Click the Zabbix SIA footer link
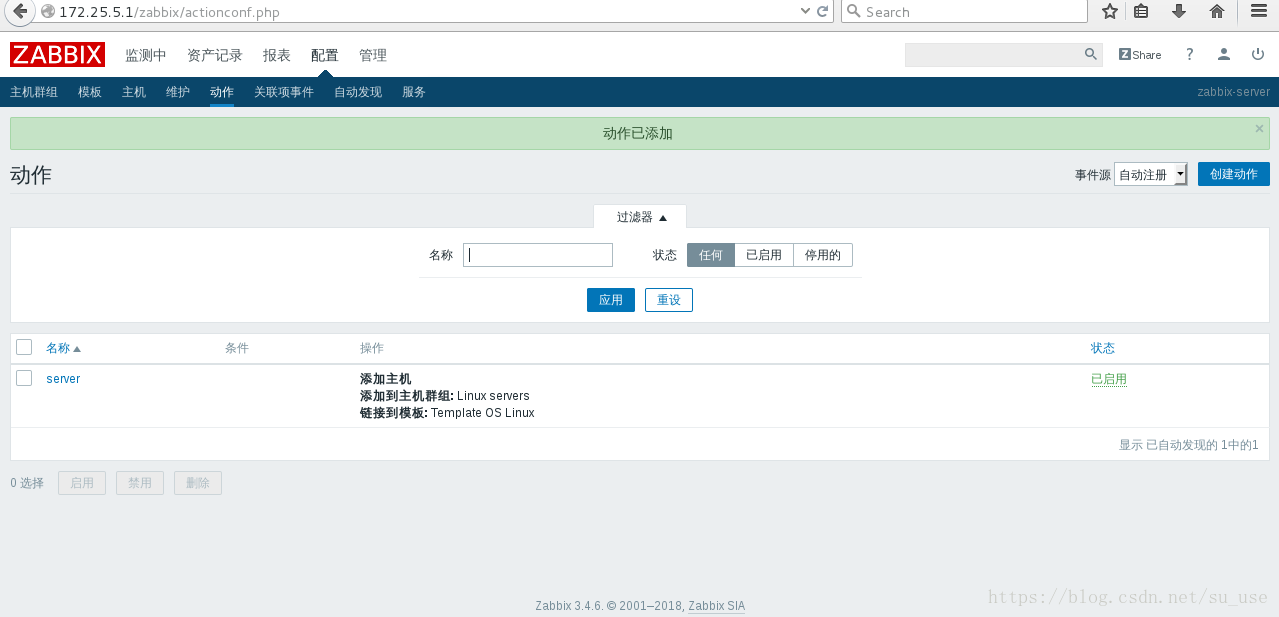The image size is (1279, 617). [x=716, y=606]
